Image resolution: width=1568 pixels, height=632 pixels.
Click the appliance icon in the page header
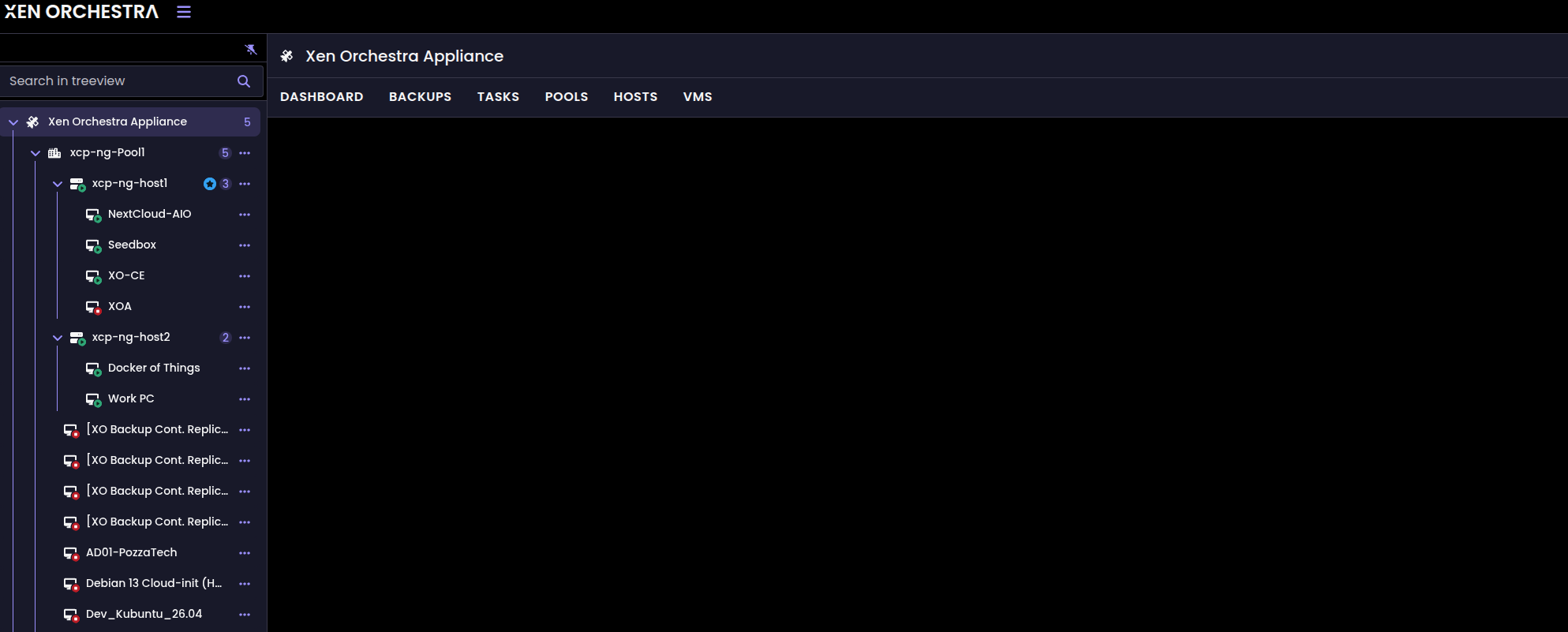point(286,56)
